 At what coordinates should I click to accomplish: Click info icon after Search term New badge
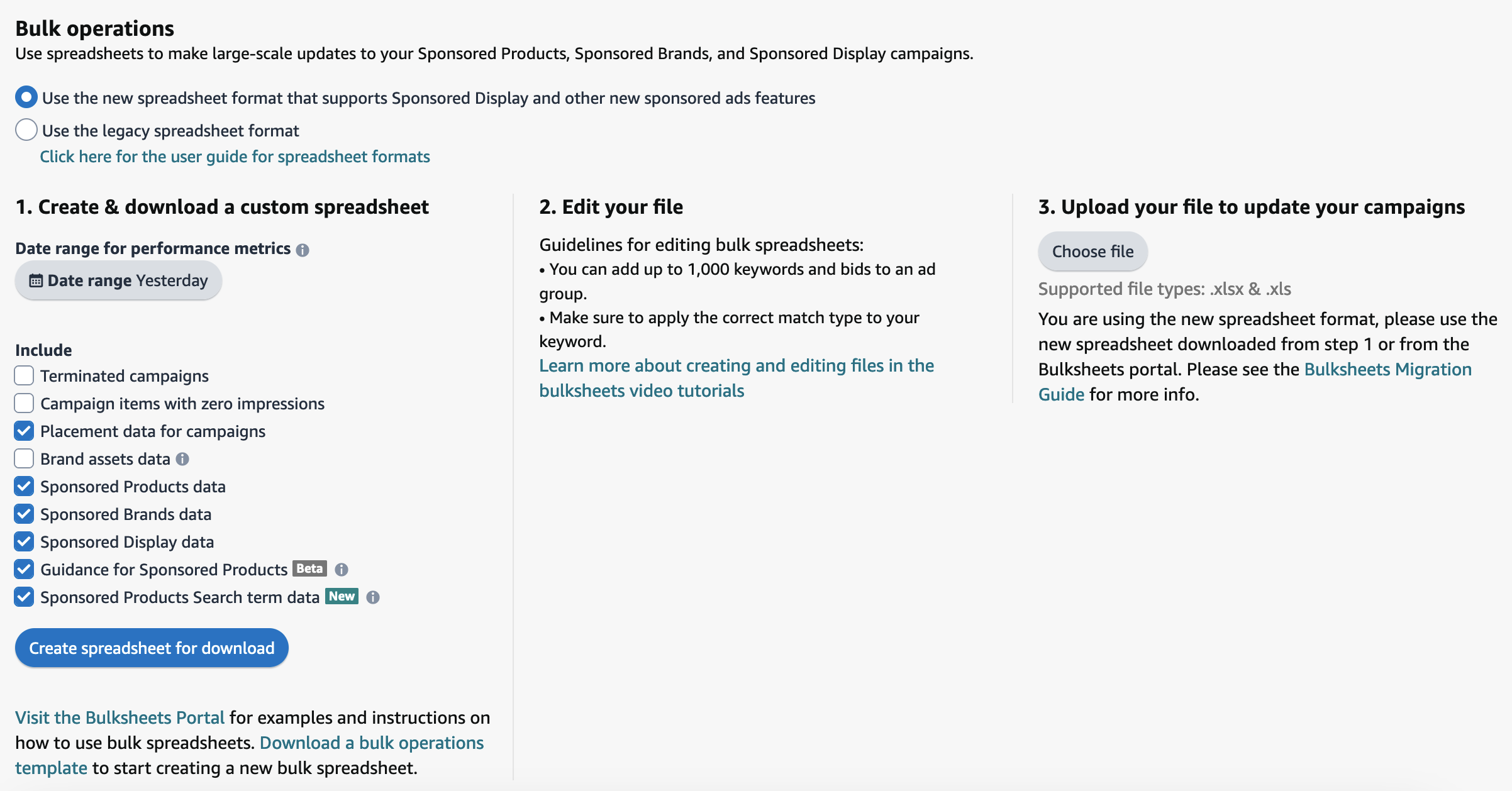[x=373, y=597]
